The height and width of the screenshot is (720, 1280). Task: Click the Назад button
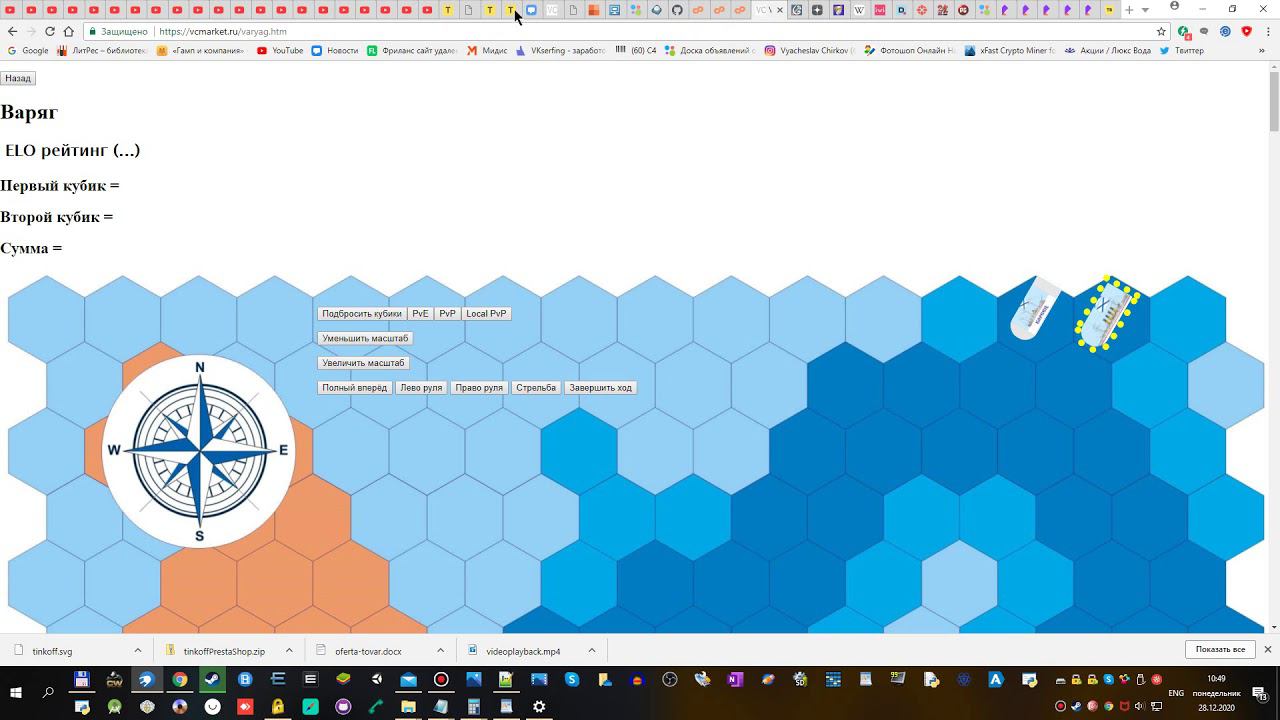[x=18, y=78]
